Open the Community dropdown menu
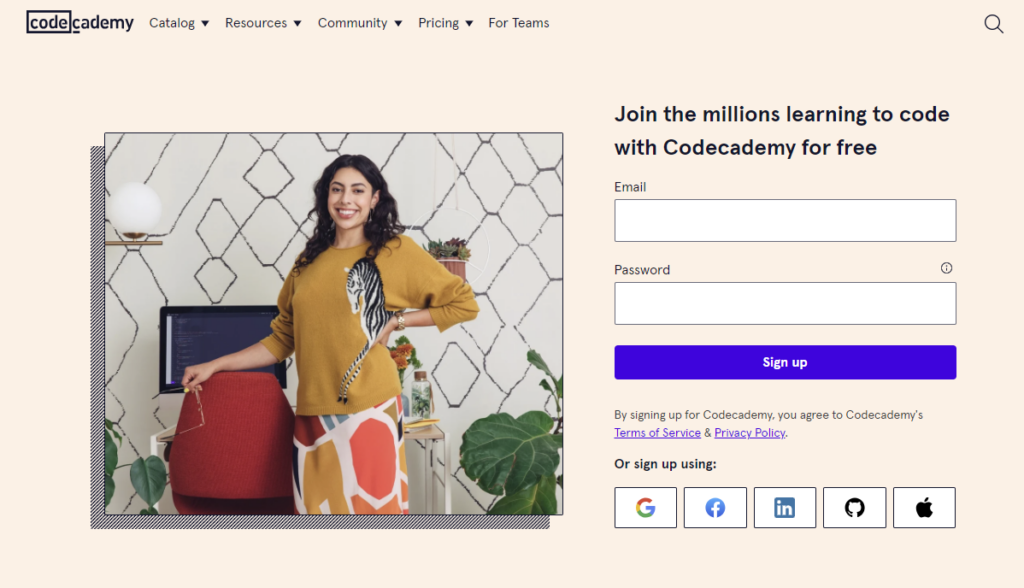 pos(360,23)
